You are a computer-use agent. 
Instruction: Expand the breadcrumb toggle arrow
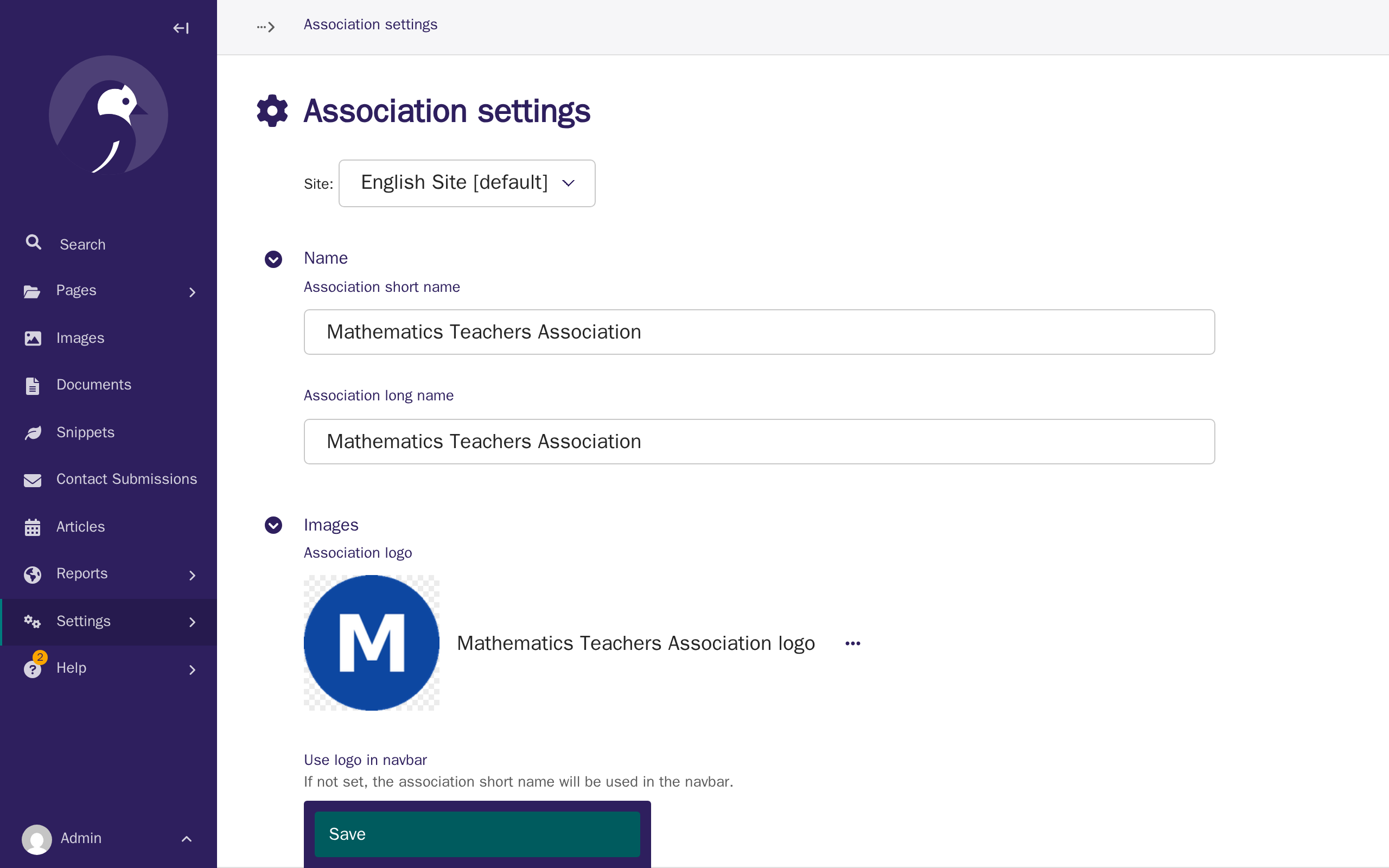pyautogui.click(x=266, y=27)
